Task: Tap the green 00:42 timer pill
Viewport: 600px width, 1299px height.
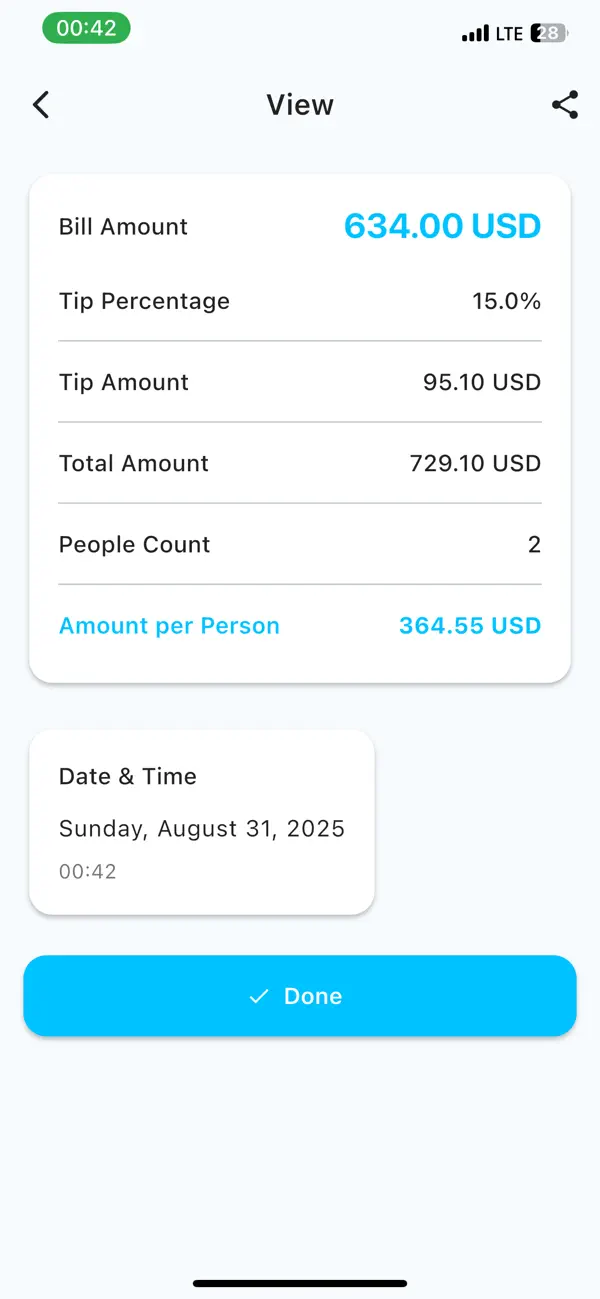Action: click(86, 28)
